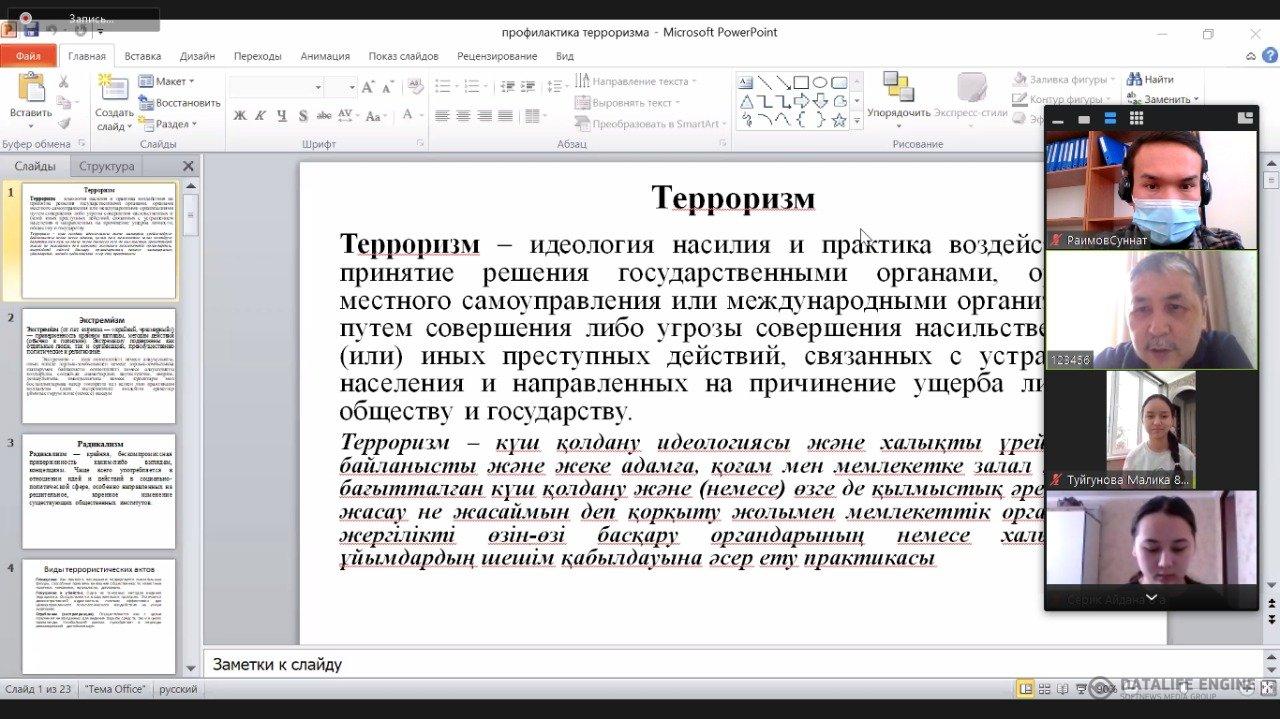
Task: Open the Макет layout dropdown
Action: (x=166, y=81)
